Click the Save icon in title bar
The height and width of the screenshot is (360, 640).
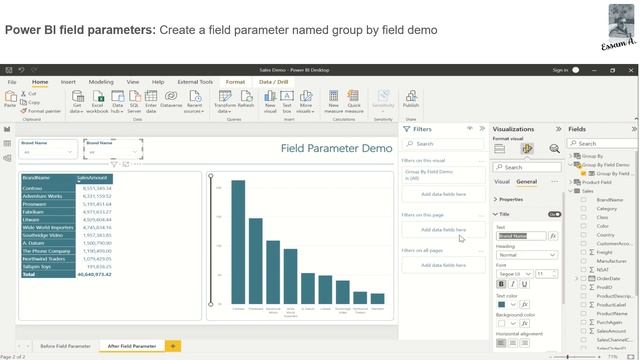pos(9,70)
